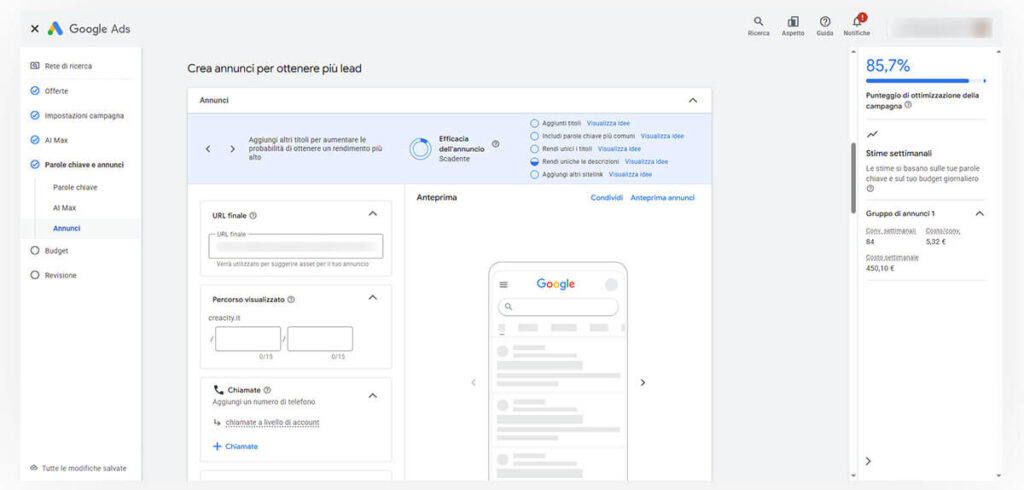Click the checkmark icon beside AI Max step
The height and width of the screenshot is (490, 1024).
tap(35, 140)
